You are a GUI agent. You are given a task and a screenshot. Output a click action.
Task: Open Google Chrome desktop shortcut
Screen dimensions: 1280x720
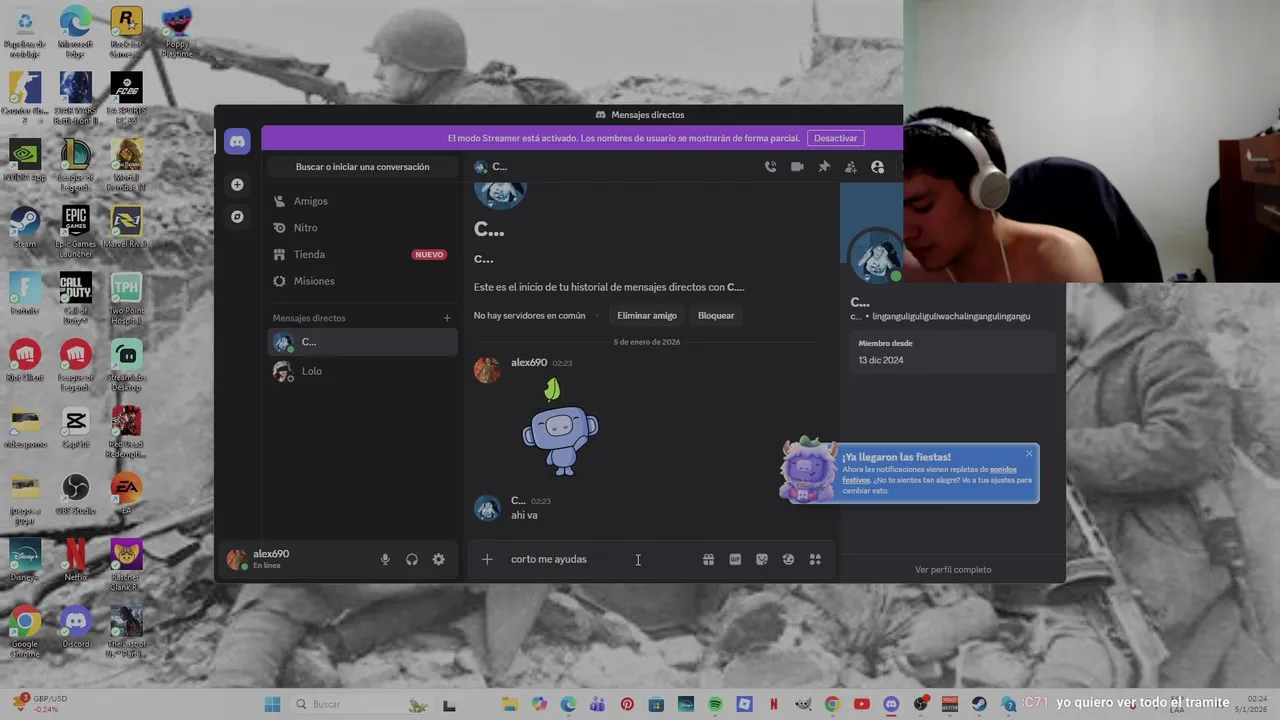(x=25, y=630)
